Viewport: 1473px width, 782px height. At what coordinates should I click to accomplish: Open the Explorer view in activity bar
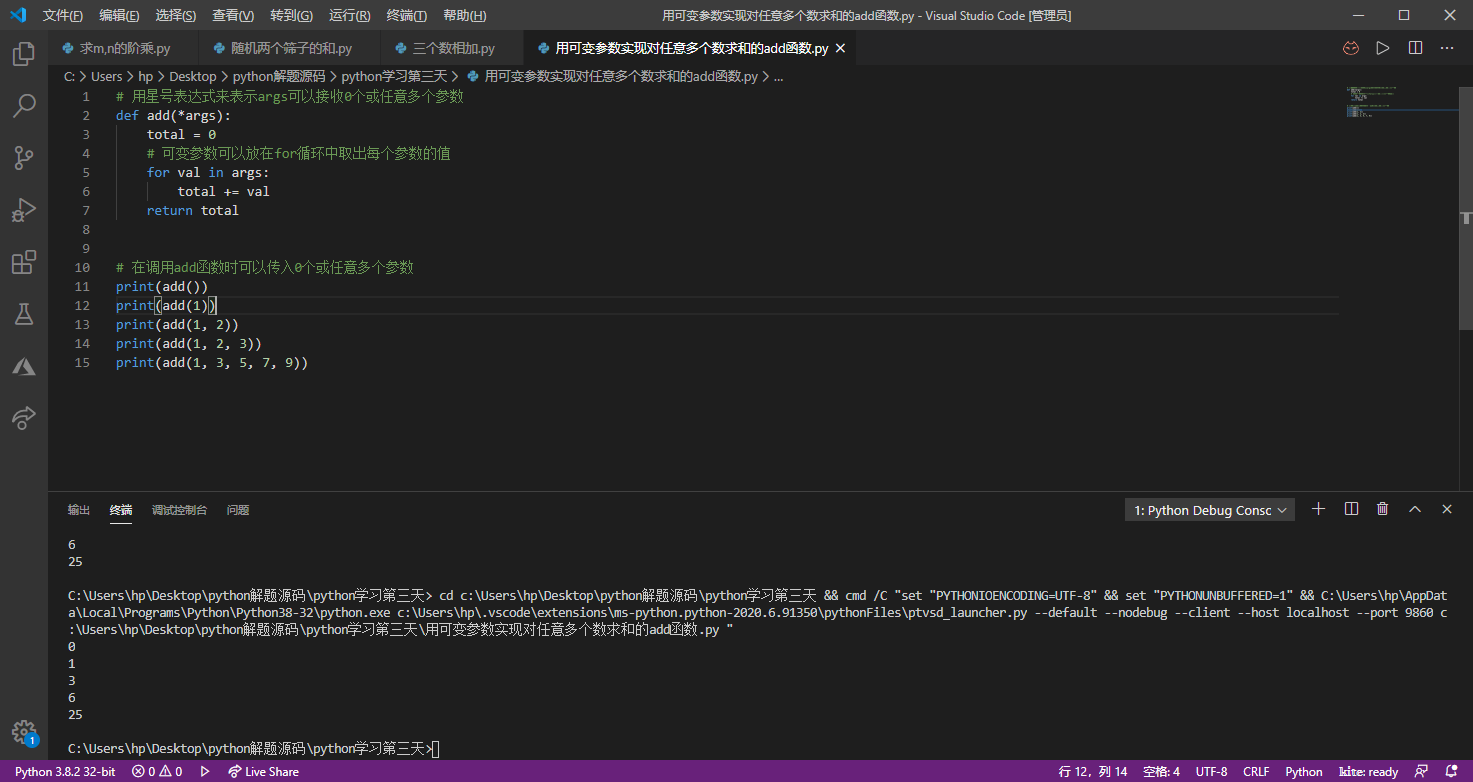(x=24, y=54)
